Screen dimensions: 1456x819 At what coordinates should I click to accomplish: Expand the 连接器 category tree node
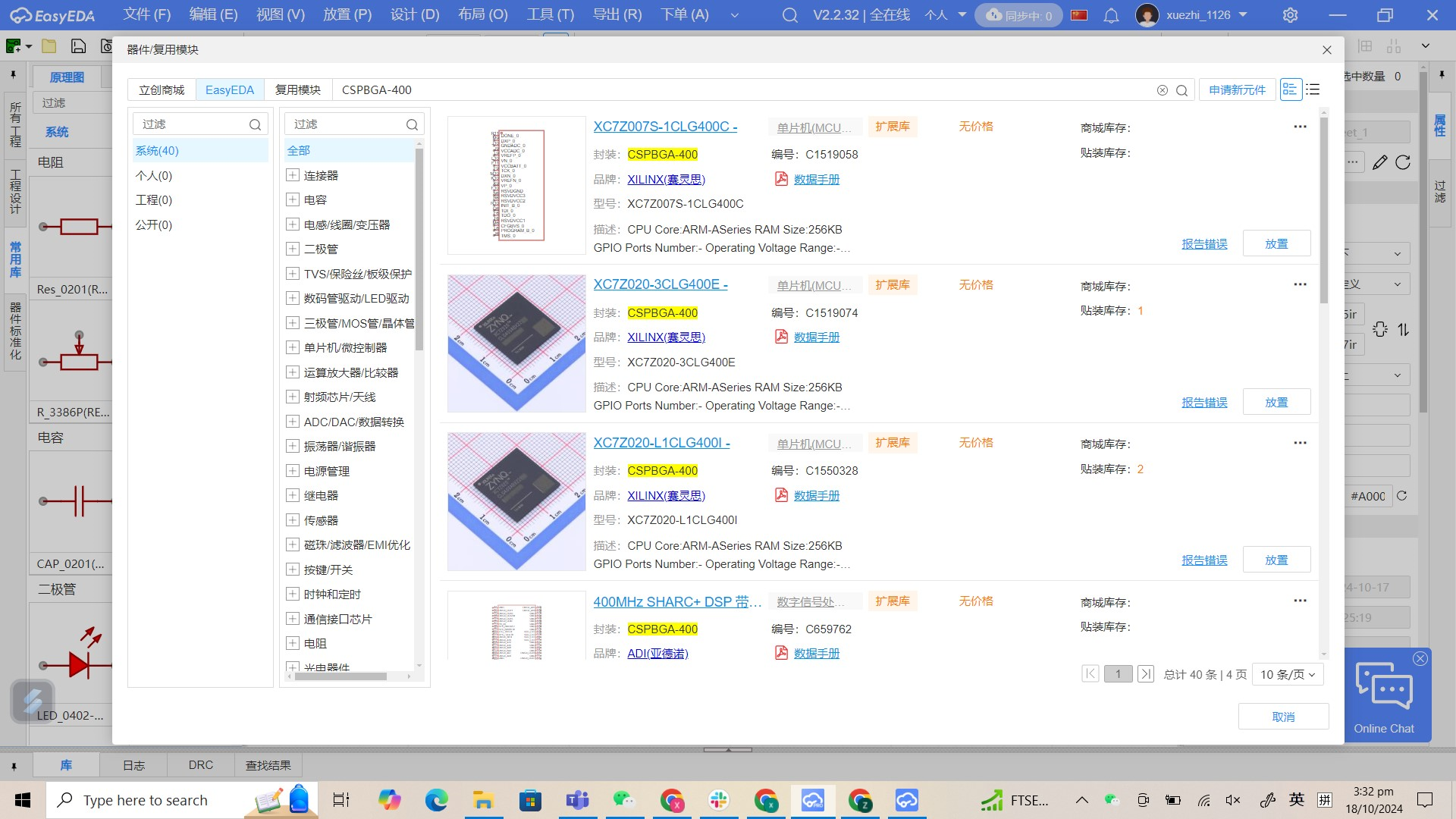(x=293, y=175)
